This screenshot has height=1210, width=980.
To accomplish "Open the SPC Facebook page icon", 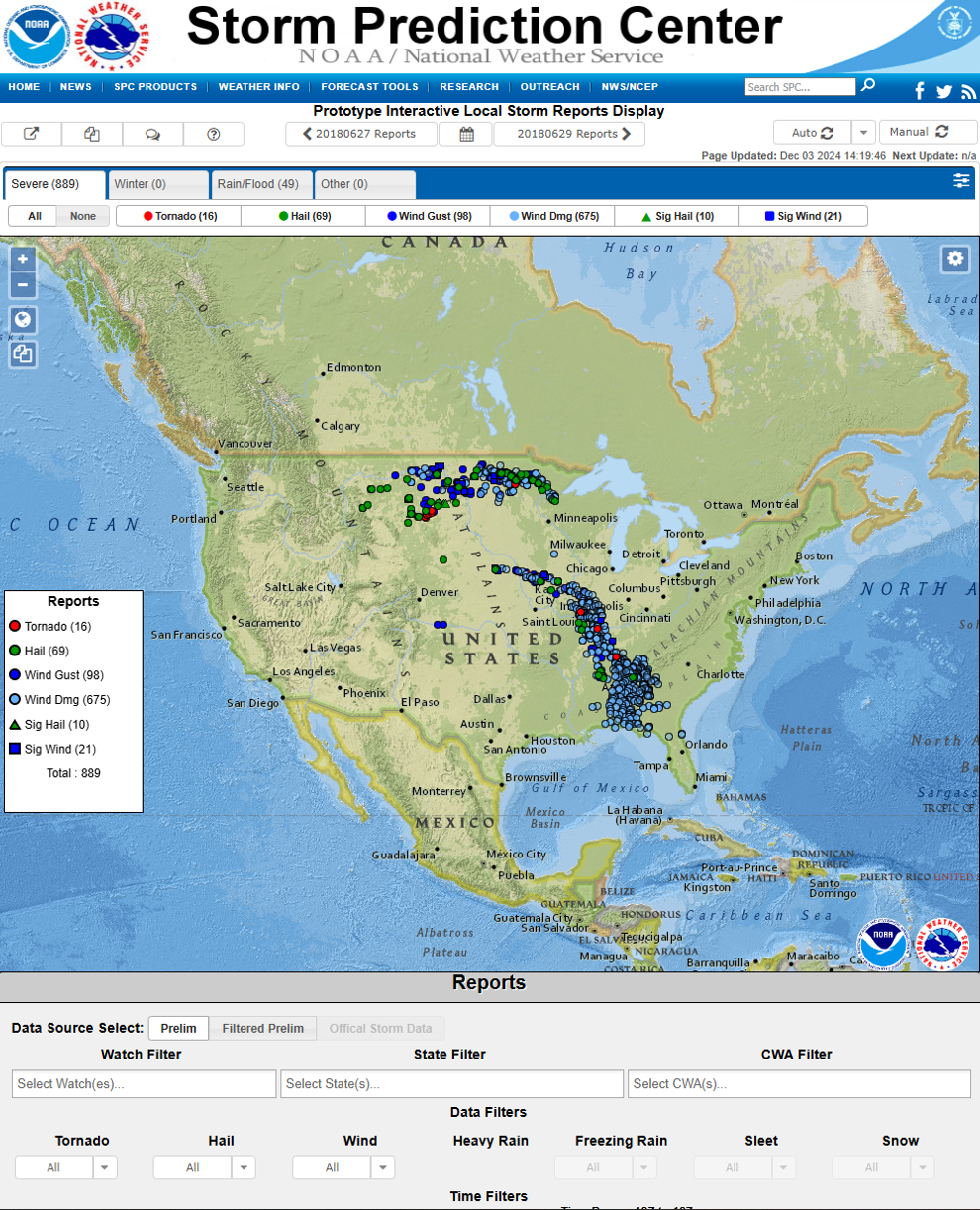I will [x=919, y=91].
